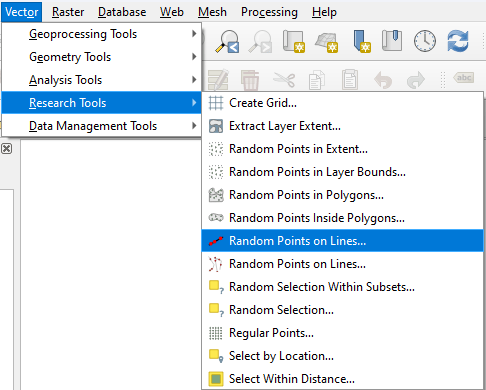Click Random Points Inside Polygons icon
Viewport: 486px width, 390px height.
click(x=216, y=218)
